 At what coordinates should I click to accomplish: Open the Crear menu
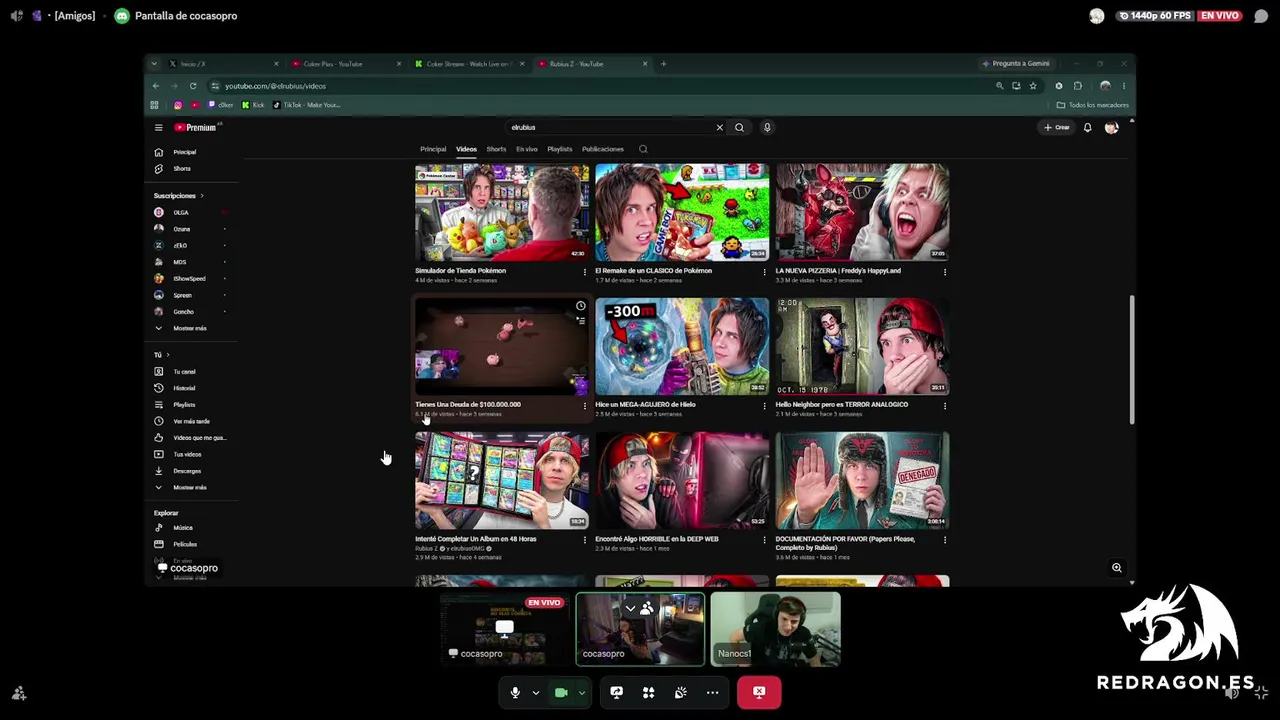1057,128
